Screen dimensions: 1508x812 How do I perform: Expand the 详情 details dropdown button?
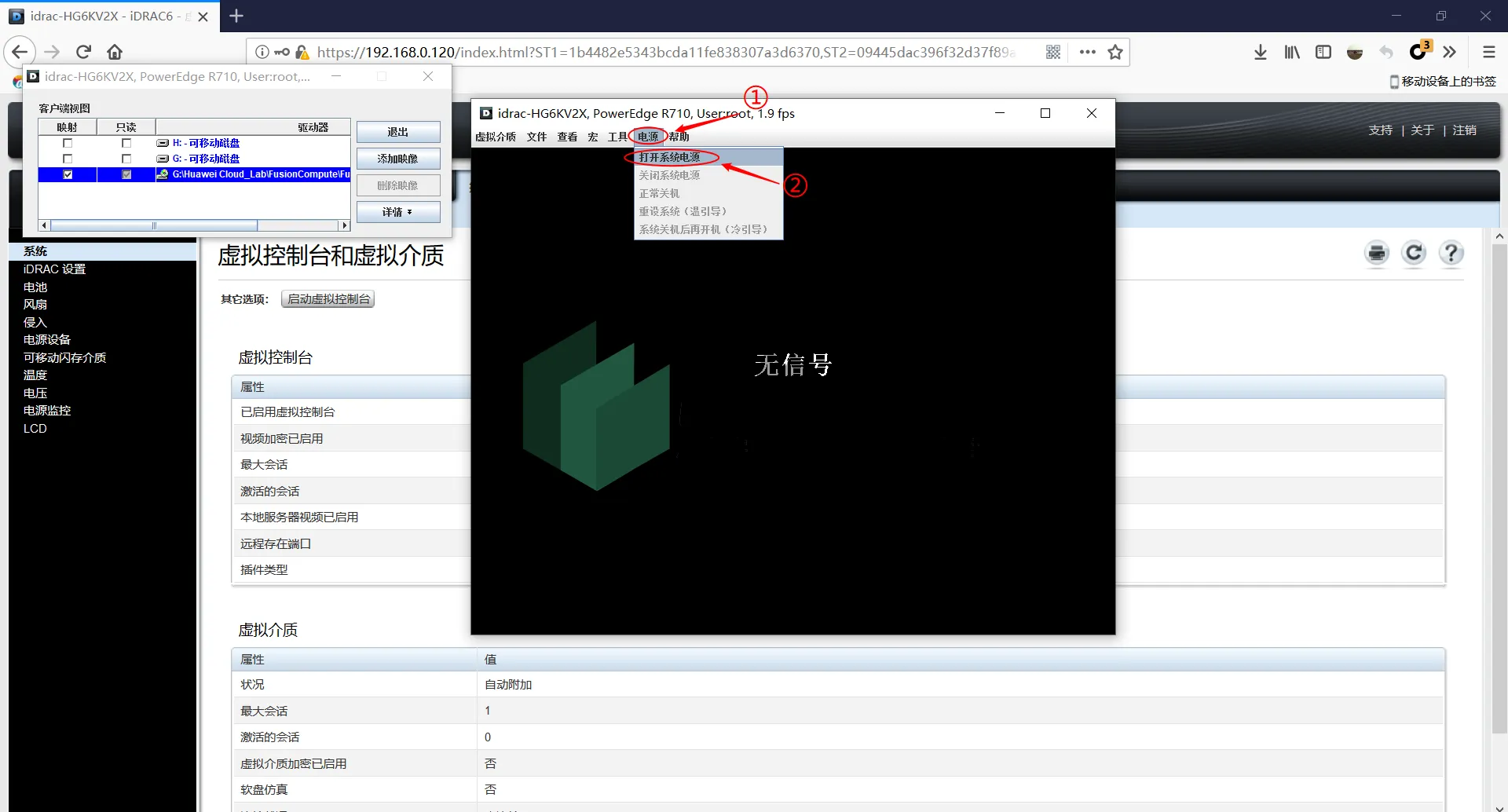[398, 212]
